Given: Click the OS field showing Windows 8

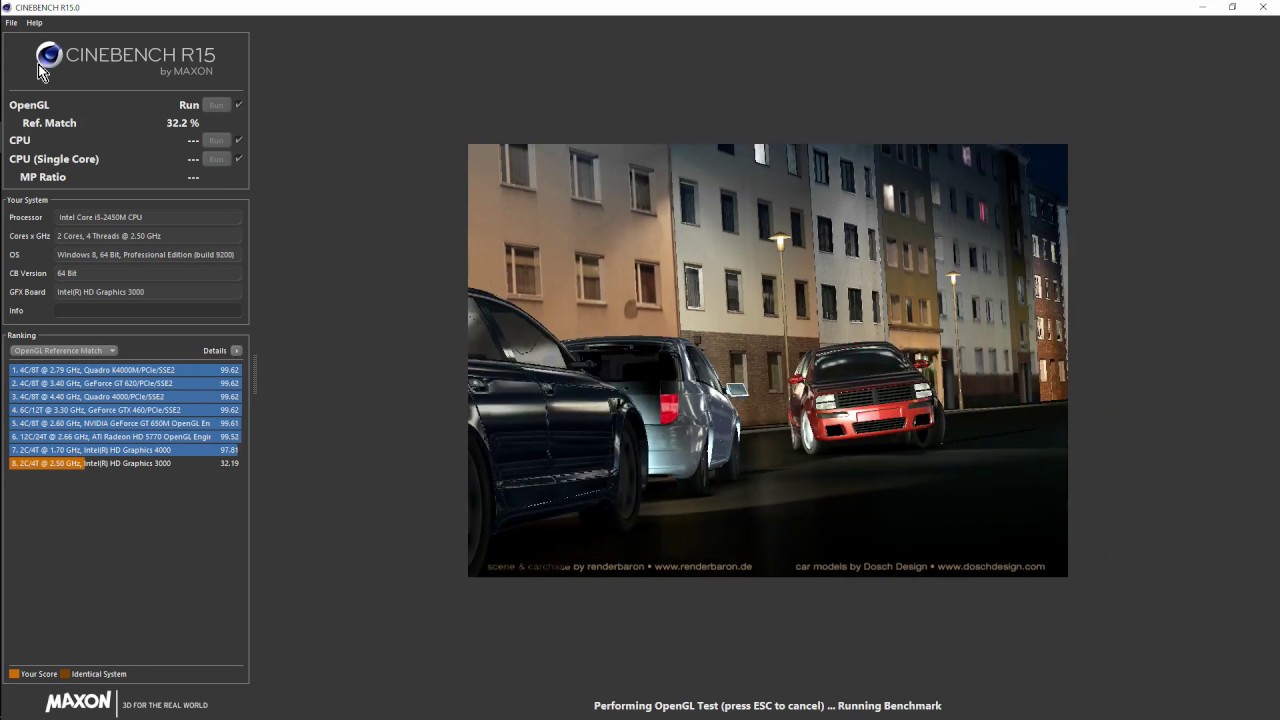Looking at the screenshot, I should tap(148, 255).
